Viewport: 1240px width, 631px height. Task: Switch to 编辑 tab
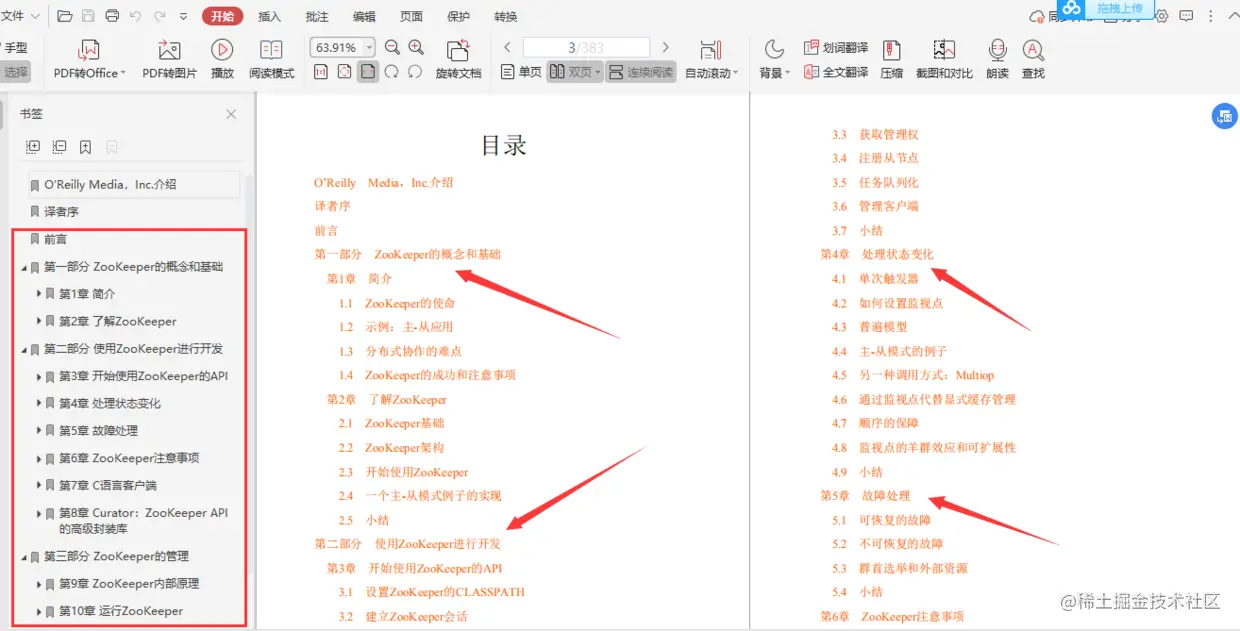[x=364, y=17]
